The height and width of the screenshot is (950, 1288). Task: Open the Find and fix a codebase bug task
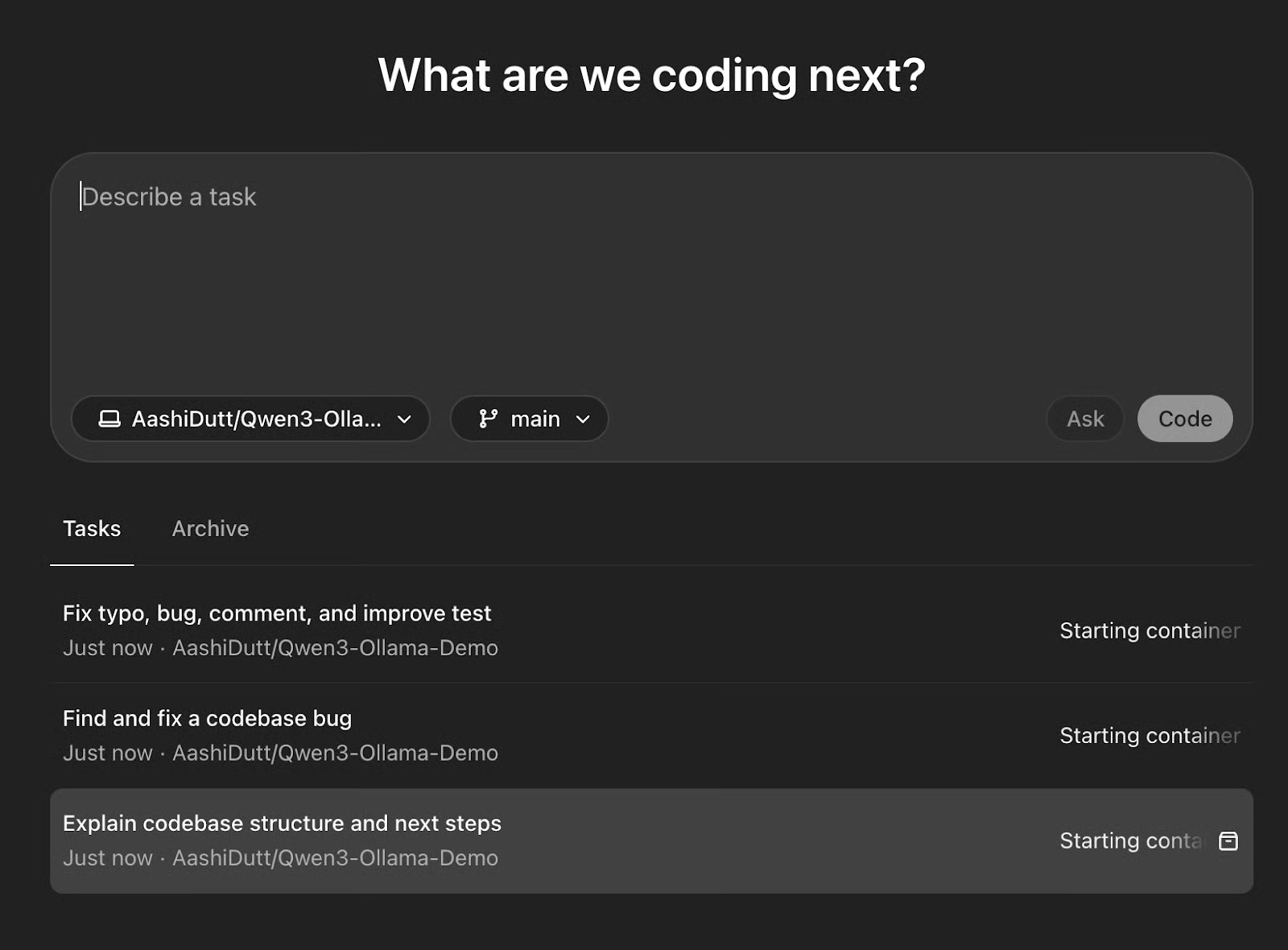207,718
